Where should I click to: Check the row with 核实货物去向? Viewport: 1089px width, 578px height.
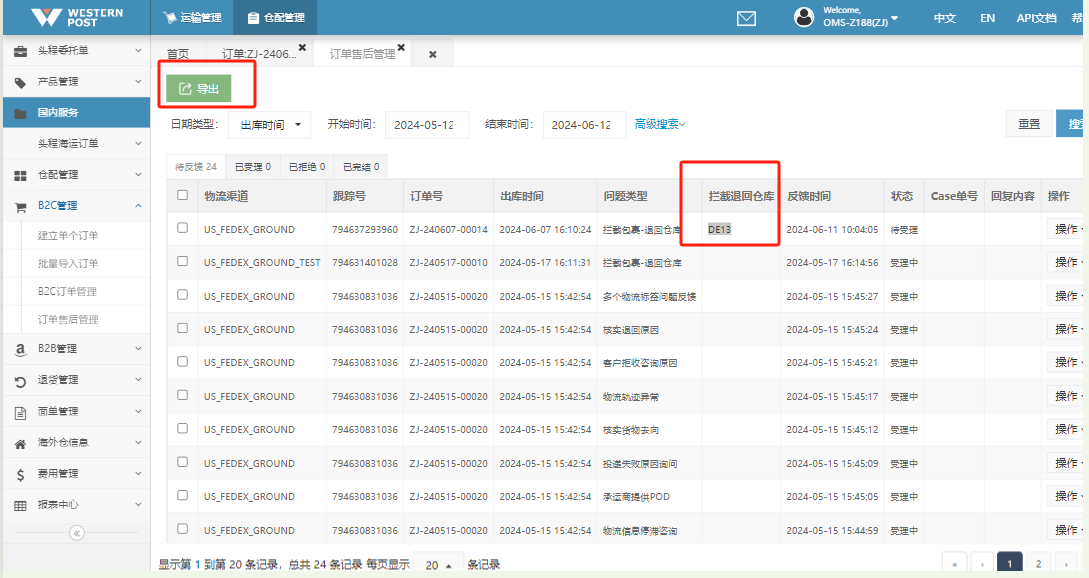tap(183, 429)
